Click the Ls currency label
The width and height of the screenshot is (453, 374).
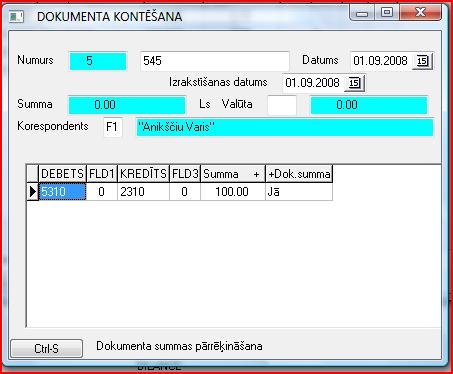point(205,104)
